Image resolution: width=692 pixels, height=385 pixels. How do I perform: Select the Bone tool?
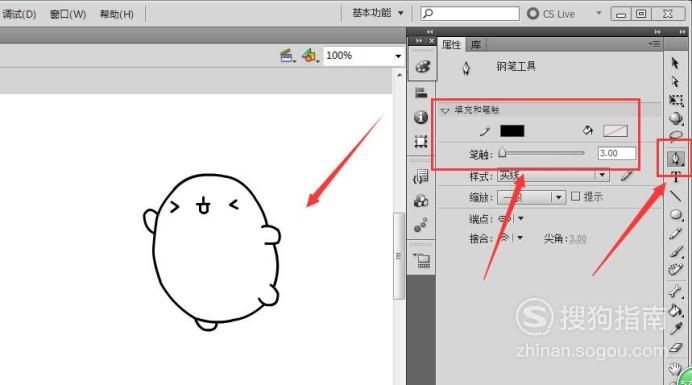[x=676, y=291]
